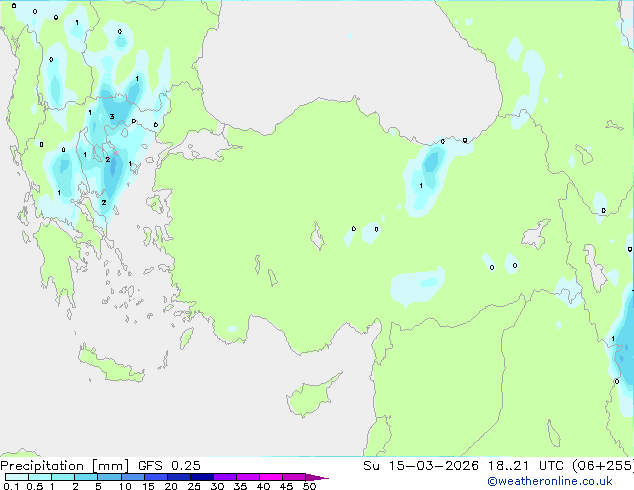This screenshot has height=490, width=634.
Task: Click the 25 to 30 mm legend swatch
Action: coord(201,477)
